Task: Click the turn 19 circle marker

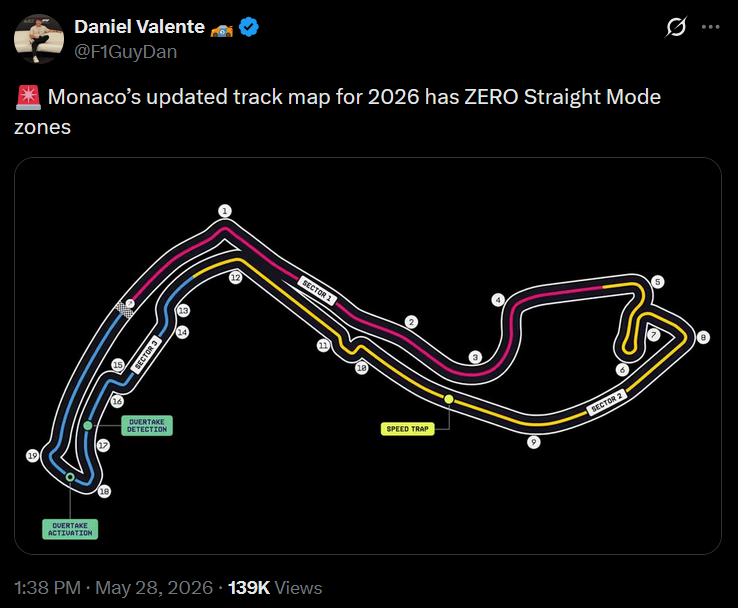Action: click(x=32, y=456)
